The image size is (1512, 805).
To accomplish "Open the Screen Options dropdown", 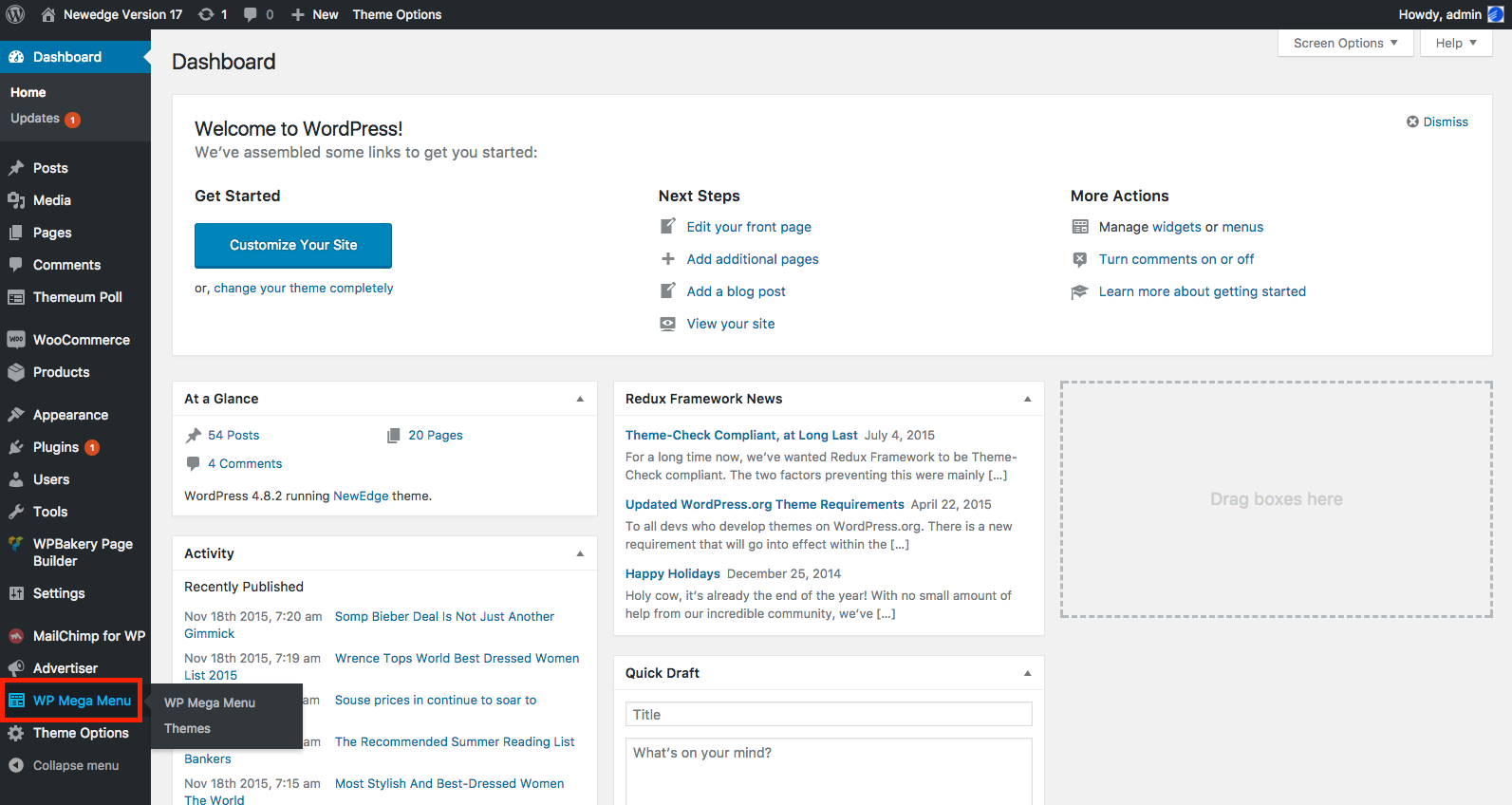I will click(x=1345, y=43).
